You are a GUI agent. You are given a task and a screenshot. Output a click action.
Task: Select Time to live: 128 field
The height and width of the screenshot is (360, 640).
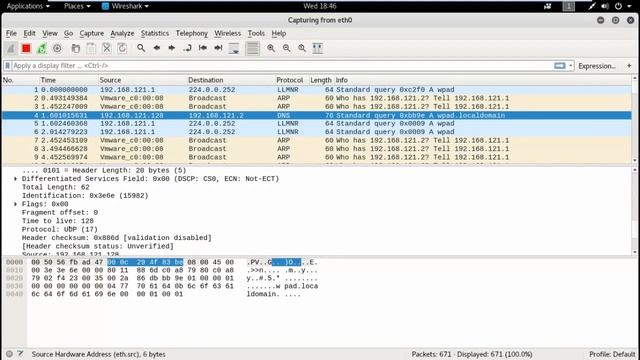tap(58, 221)
